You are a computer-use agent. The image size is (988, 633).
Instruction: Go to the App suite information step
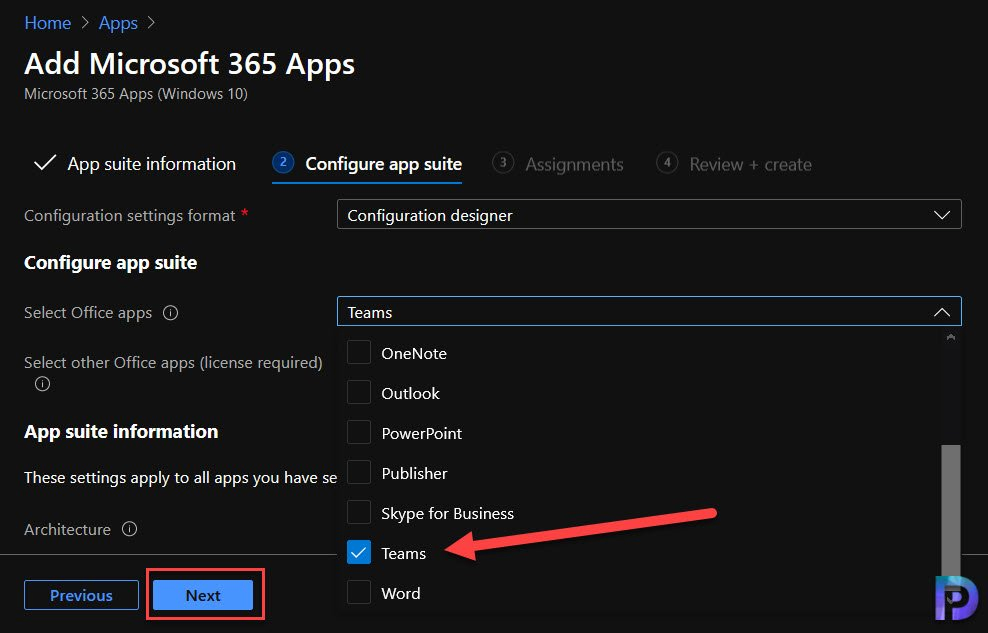[135, 164]
